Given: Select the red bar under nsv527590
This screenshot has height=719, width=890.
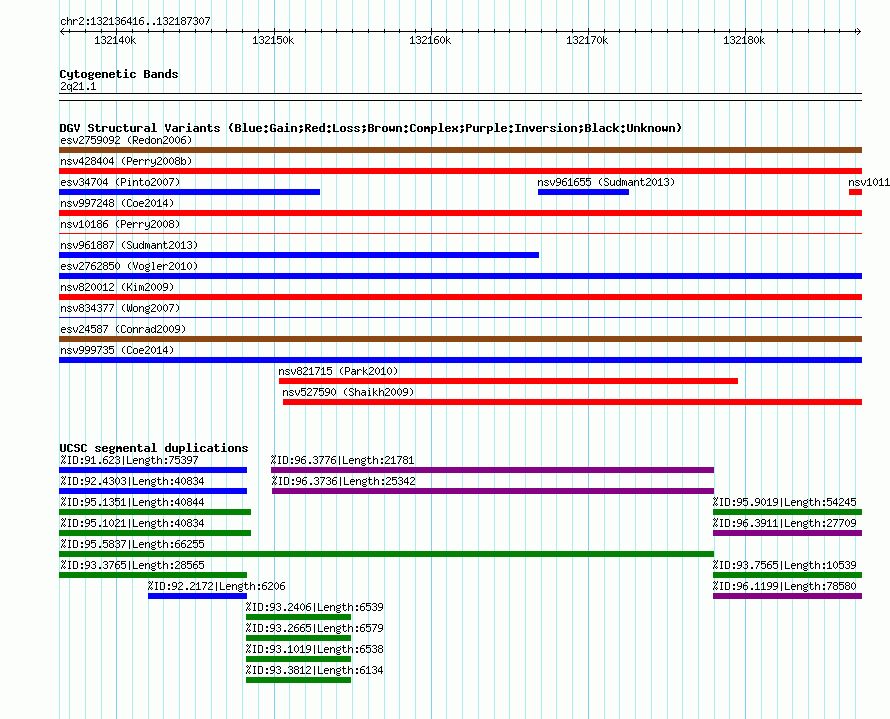Looking at the screenshot, I should pos(572,402).
